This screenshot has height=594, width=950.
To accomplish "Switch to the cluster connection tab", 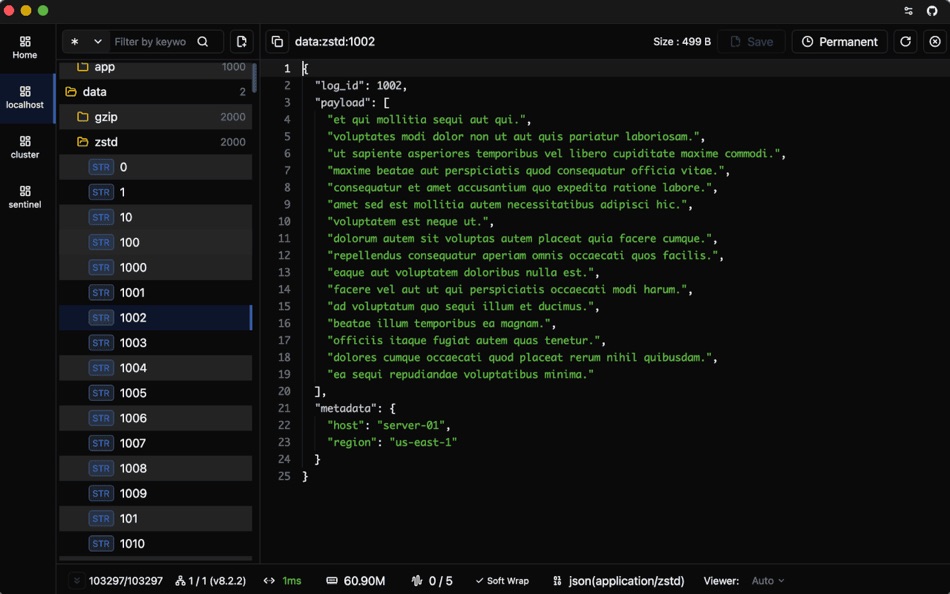I will coord(25,147).
